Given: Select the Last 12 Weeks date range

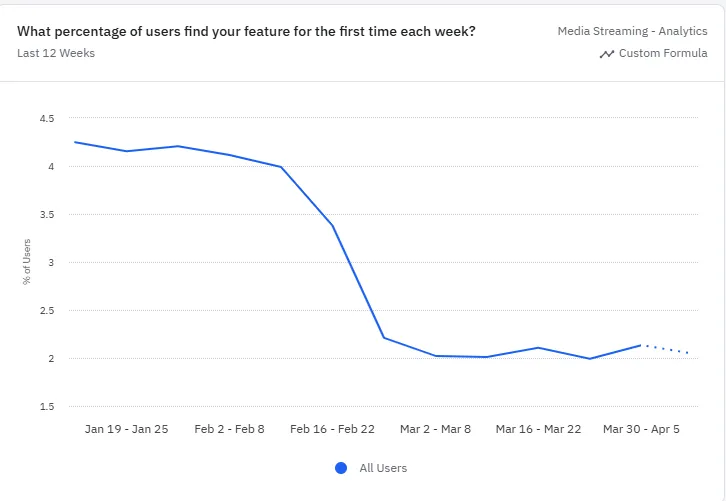Looking at the screenshot, I should pyautogui.click(x=56, y=53).
